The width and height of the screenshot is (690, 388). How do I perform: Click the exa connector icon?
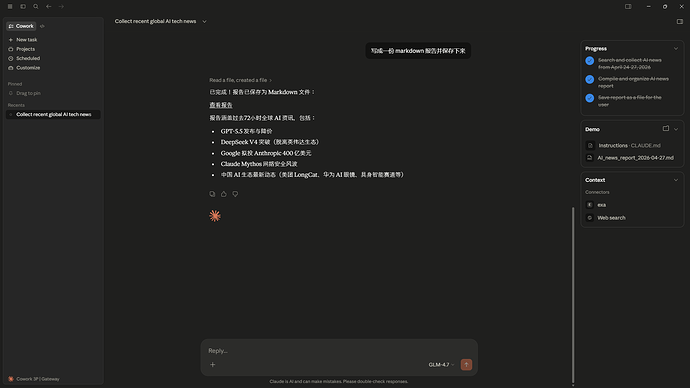(x=590, y=205)
